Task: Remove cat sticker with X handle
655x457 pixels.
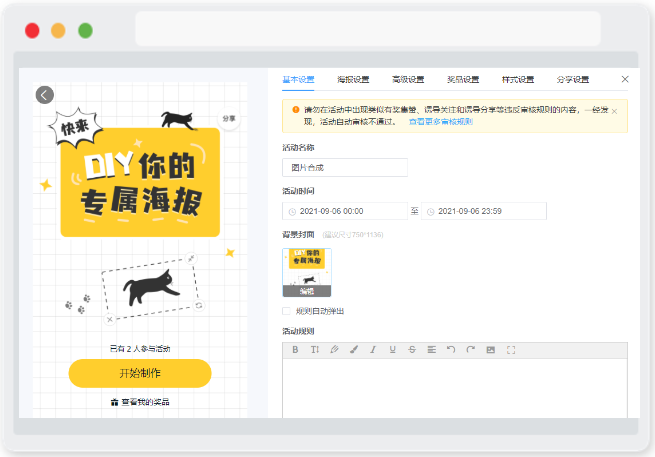Action: pyautogui.click(x=110, y=319)
